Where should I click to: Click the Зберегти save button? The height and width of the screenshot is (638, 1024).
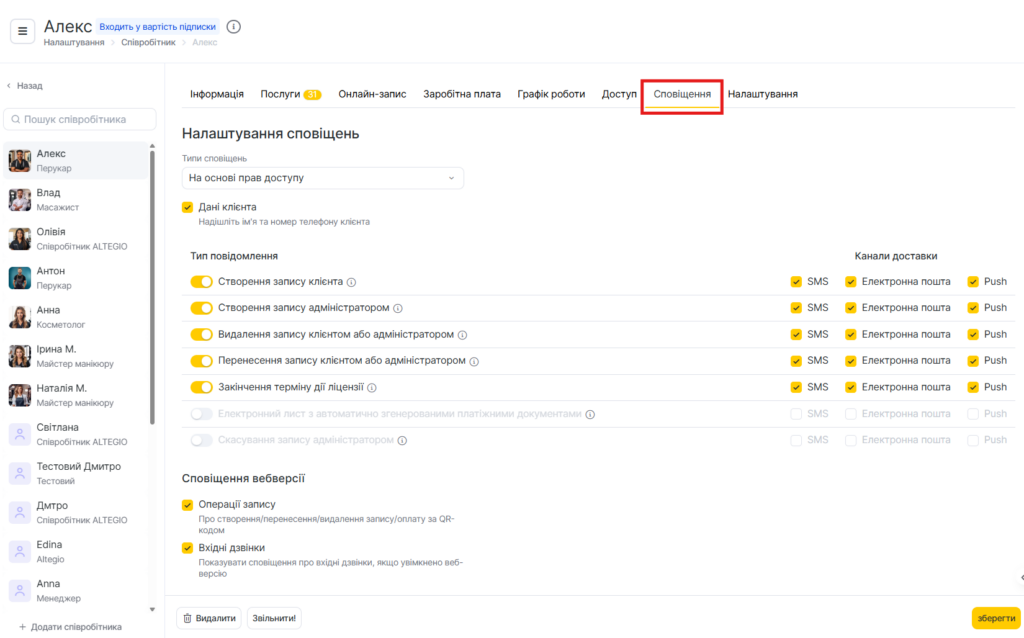996,618
